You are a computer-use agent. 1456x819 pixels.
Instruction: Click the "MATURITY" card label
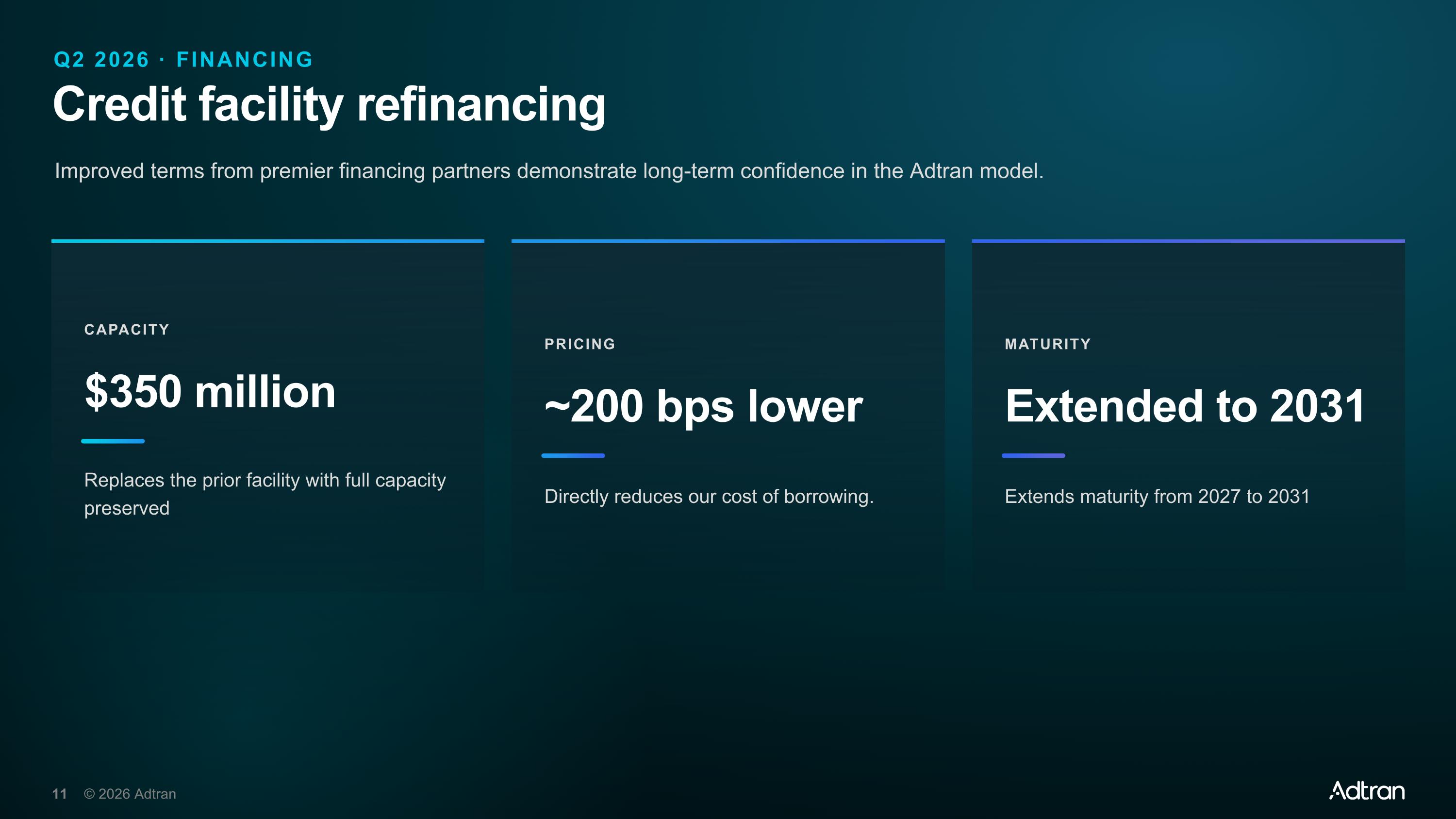coord(1048,344)
